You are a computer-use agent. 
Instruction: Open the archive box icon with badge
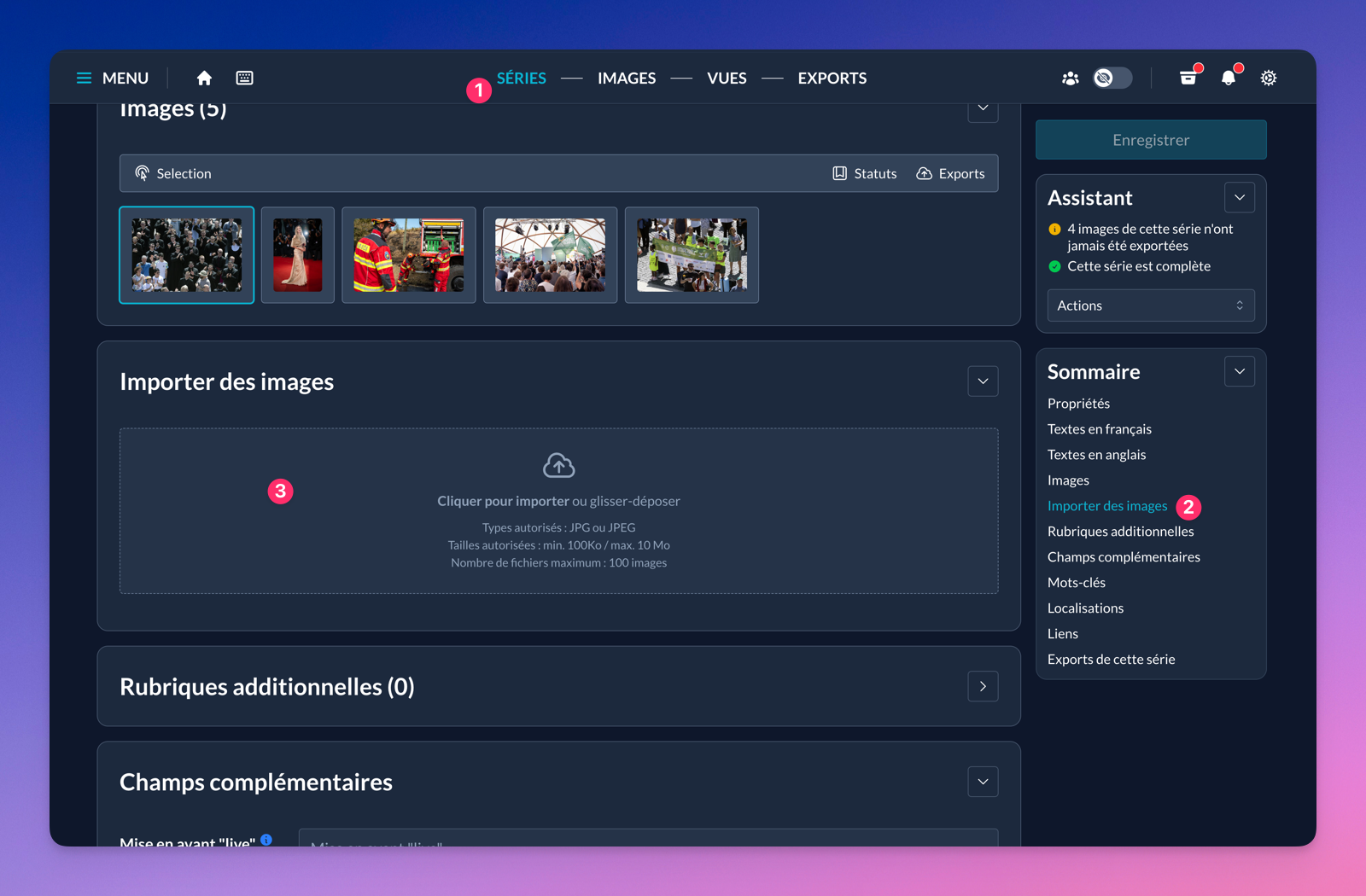coord(1188,78)
